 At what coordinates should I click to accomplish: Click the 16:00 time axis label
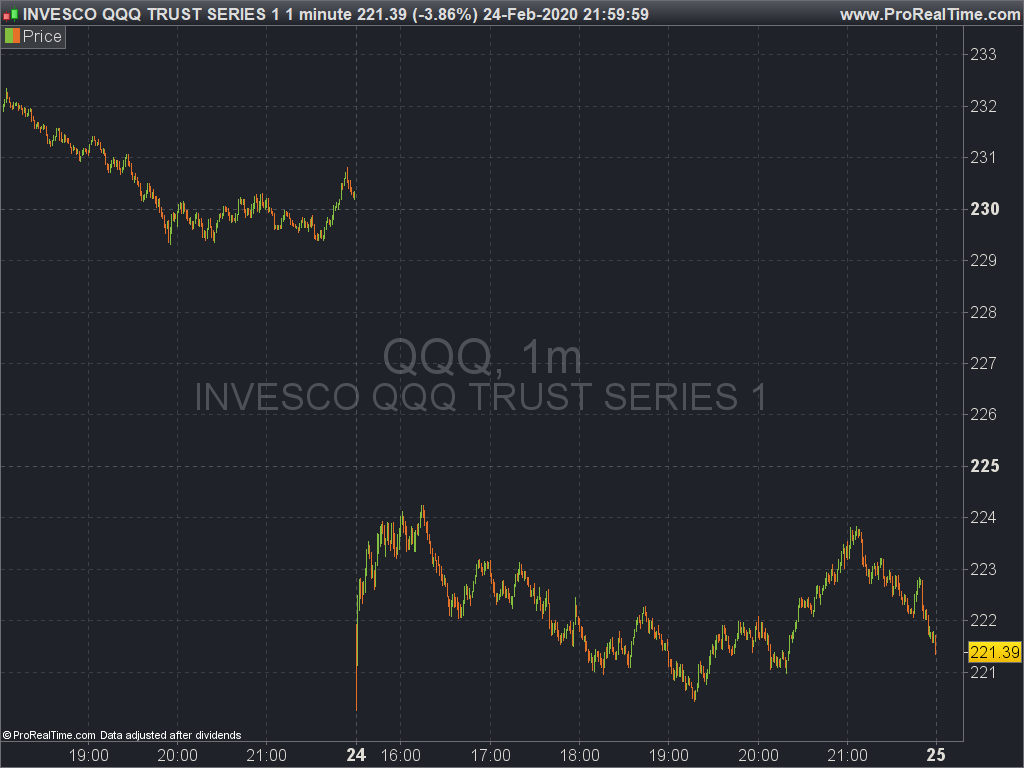click(401, 756)
